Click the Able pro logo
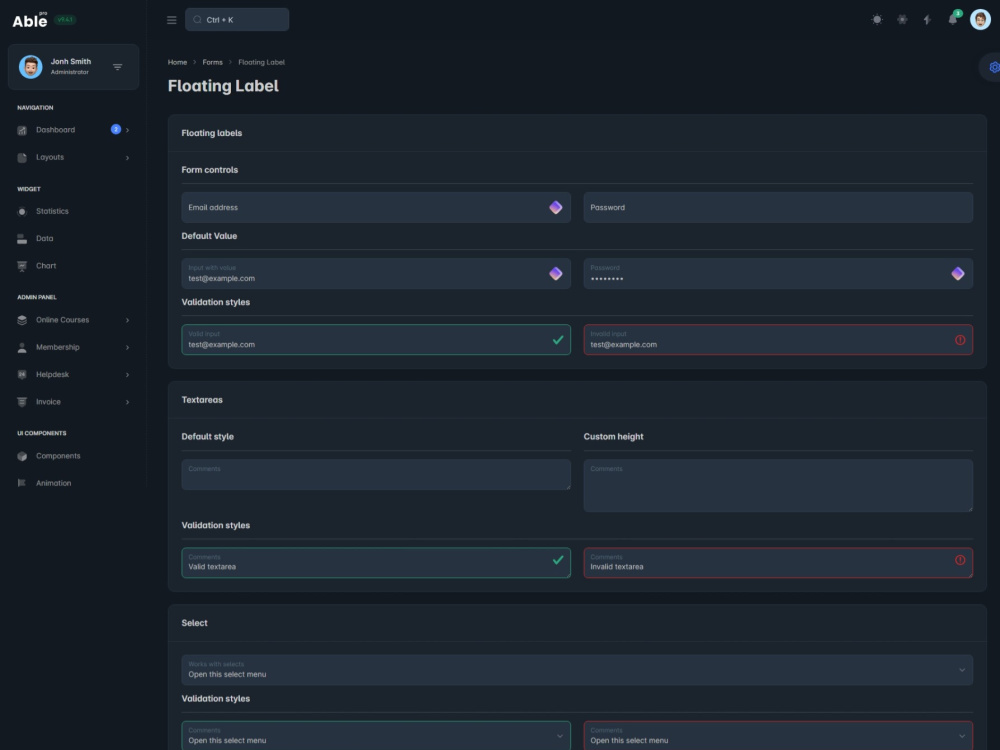The image size is (1000, 750). 30,20
